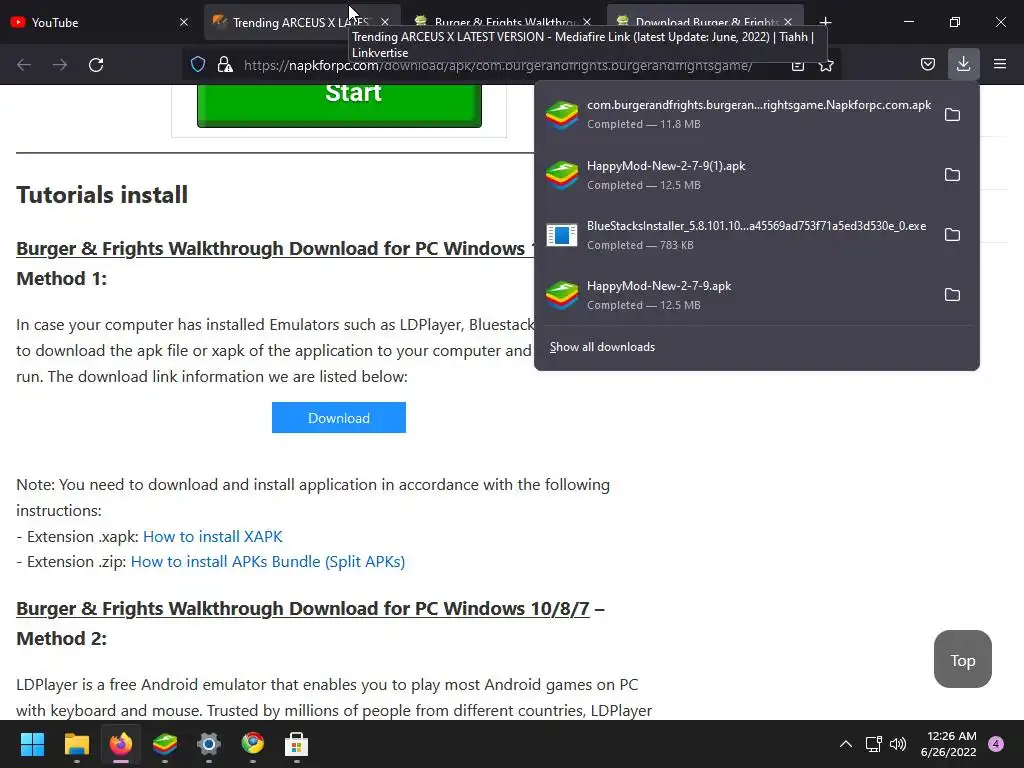The height and width of the screenshot is (768, 1024).
Task: Show hidden system tray icons
Action: coord(845,744)
